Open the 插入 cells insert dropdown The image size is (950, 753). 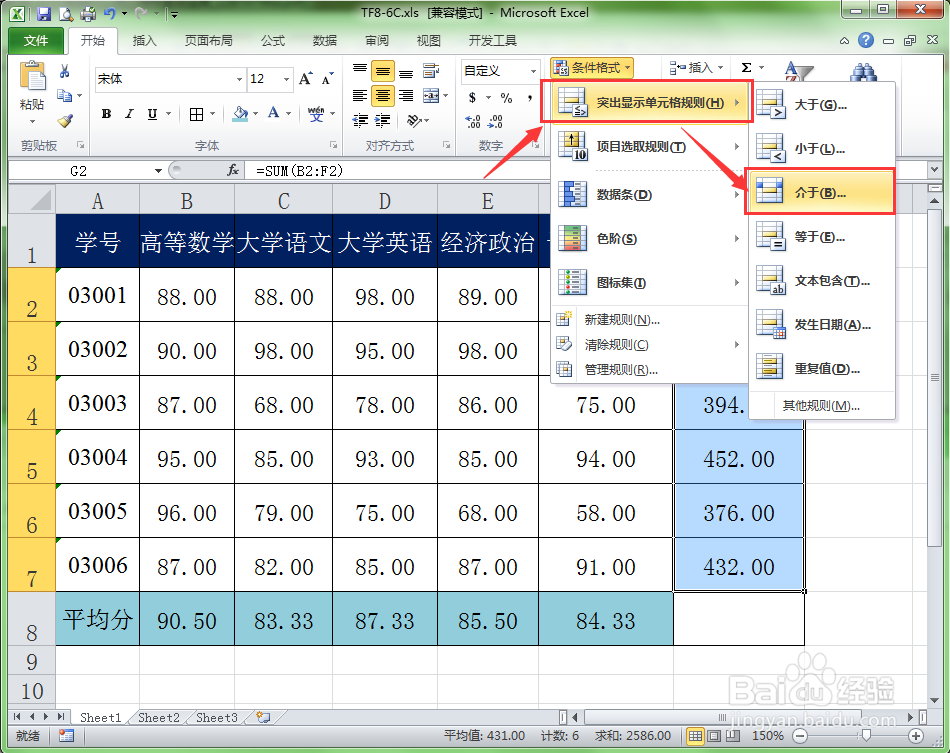coord(697,67)
